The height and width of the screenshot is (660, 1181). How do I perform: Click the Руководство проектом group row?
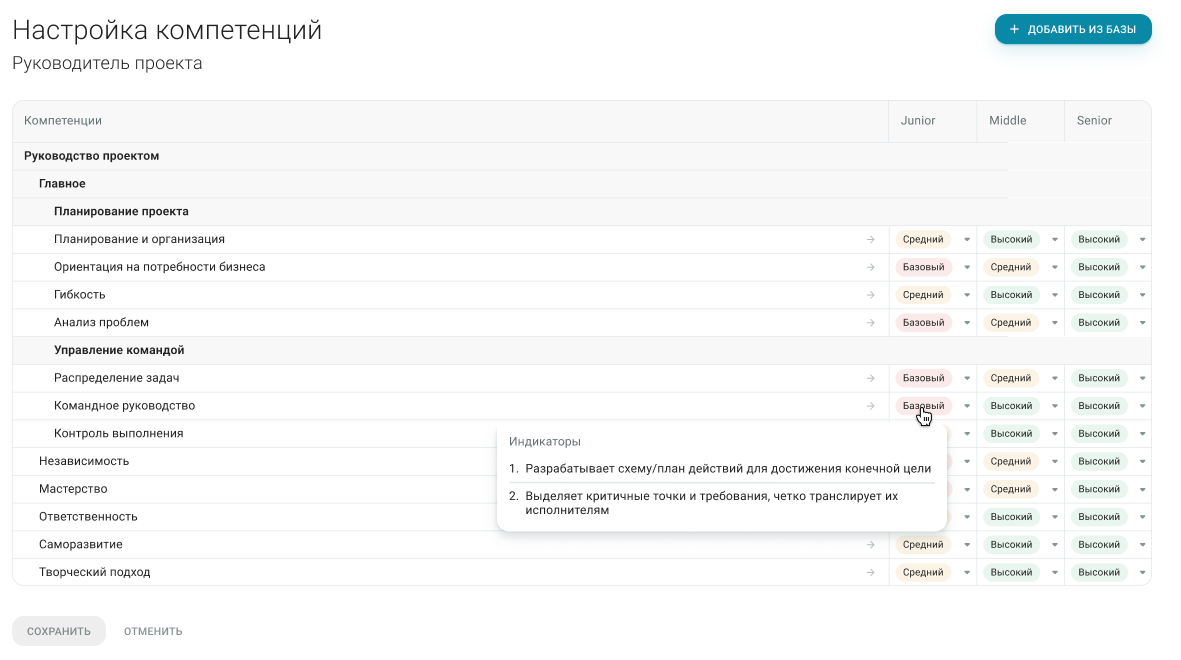point(581,156)
